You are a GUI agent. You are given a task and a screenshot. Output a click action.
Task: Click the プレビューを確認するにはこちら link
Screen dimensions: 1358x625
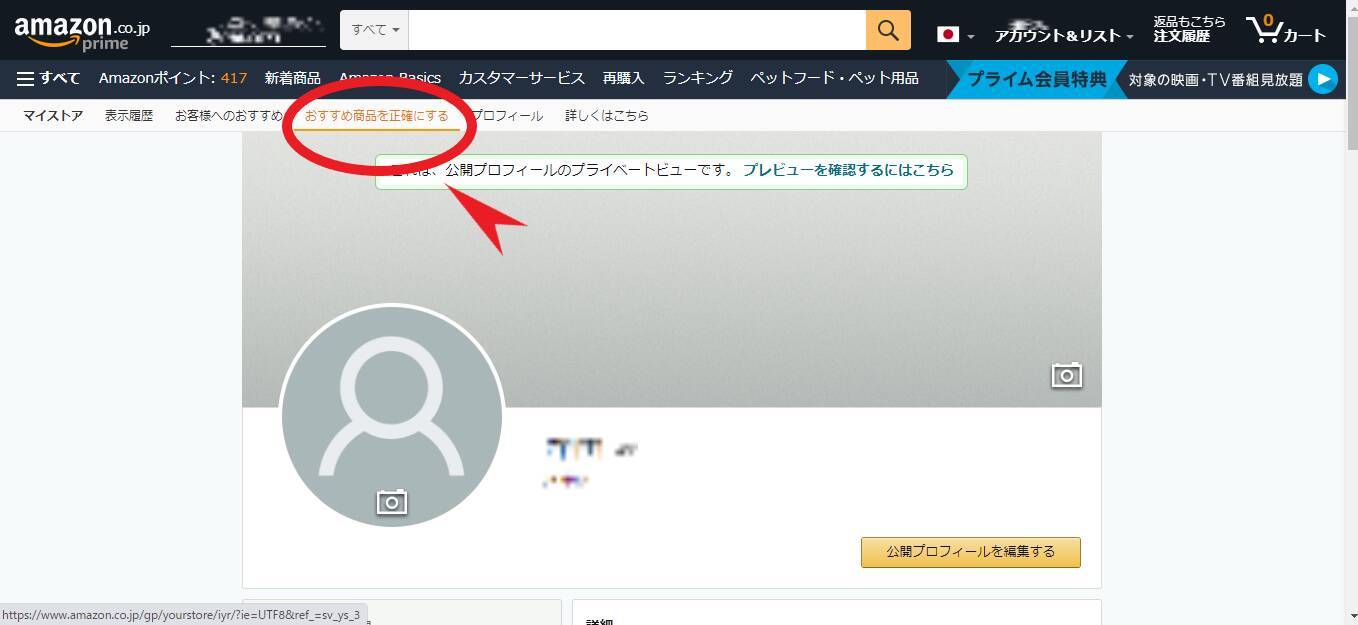coord(848,170)
